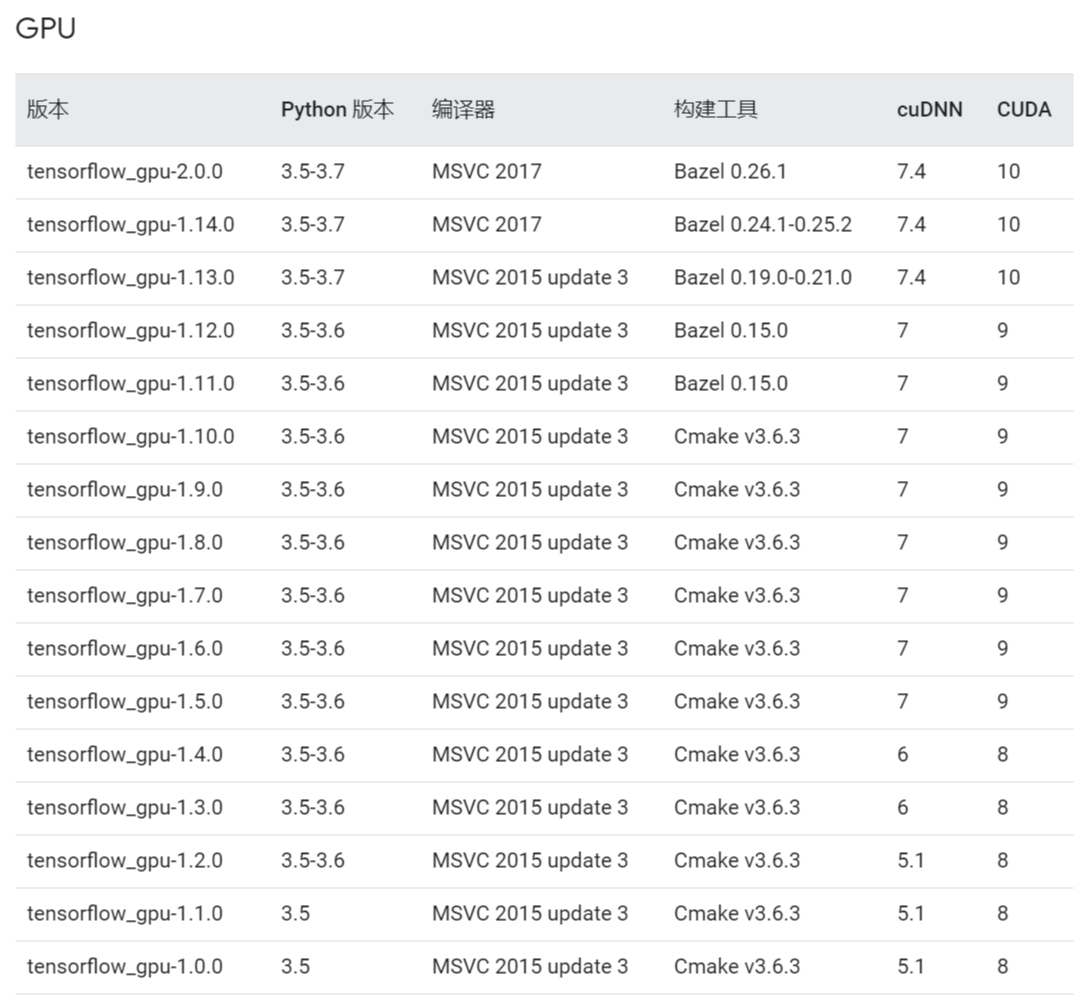Click cuDNN 7 in tensorflow_gpu-1.9.0 row

pos(903,489)
